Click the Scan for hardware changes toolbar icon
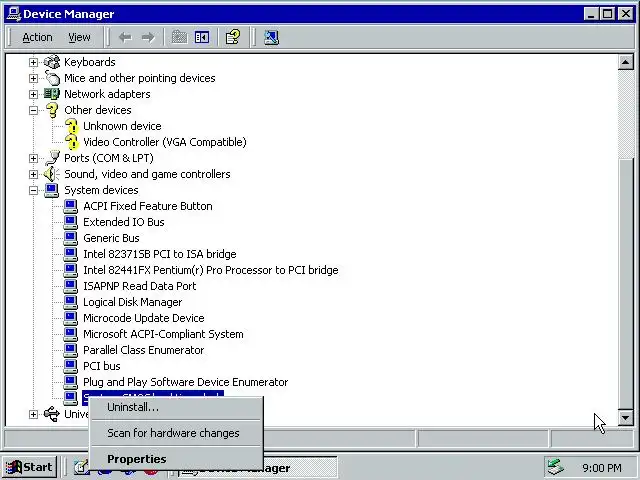The height and width of the screenshot is (480, 640). pos(271,38)
